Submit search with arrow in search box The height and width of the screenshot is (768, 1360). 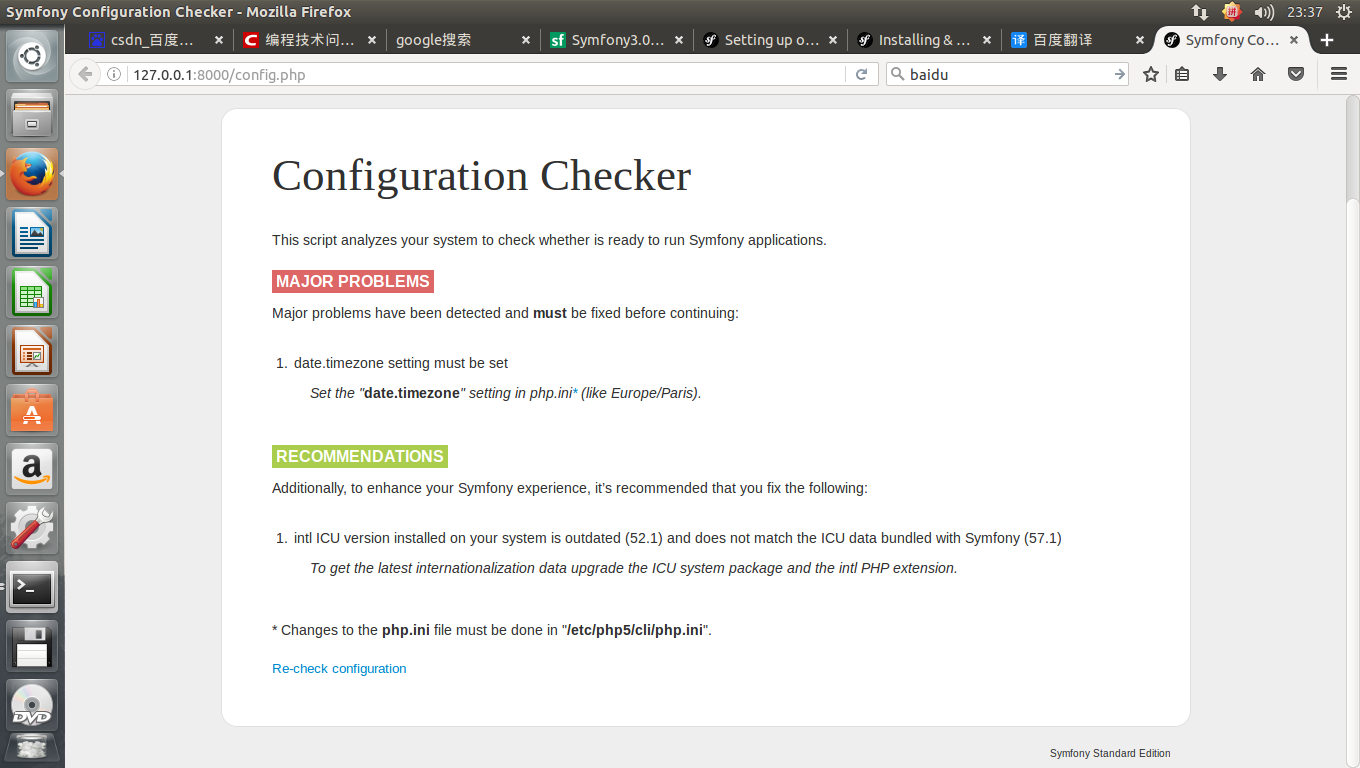(1119, 74)
